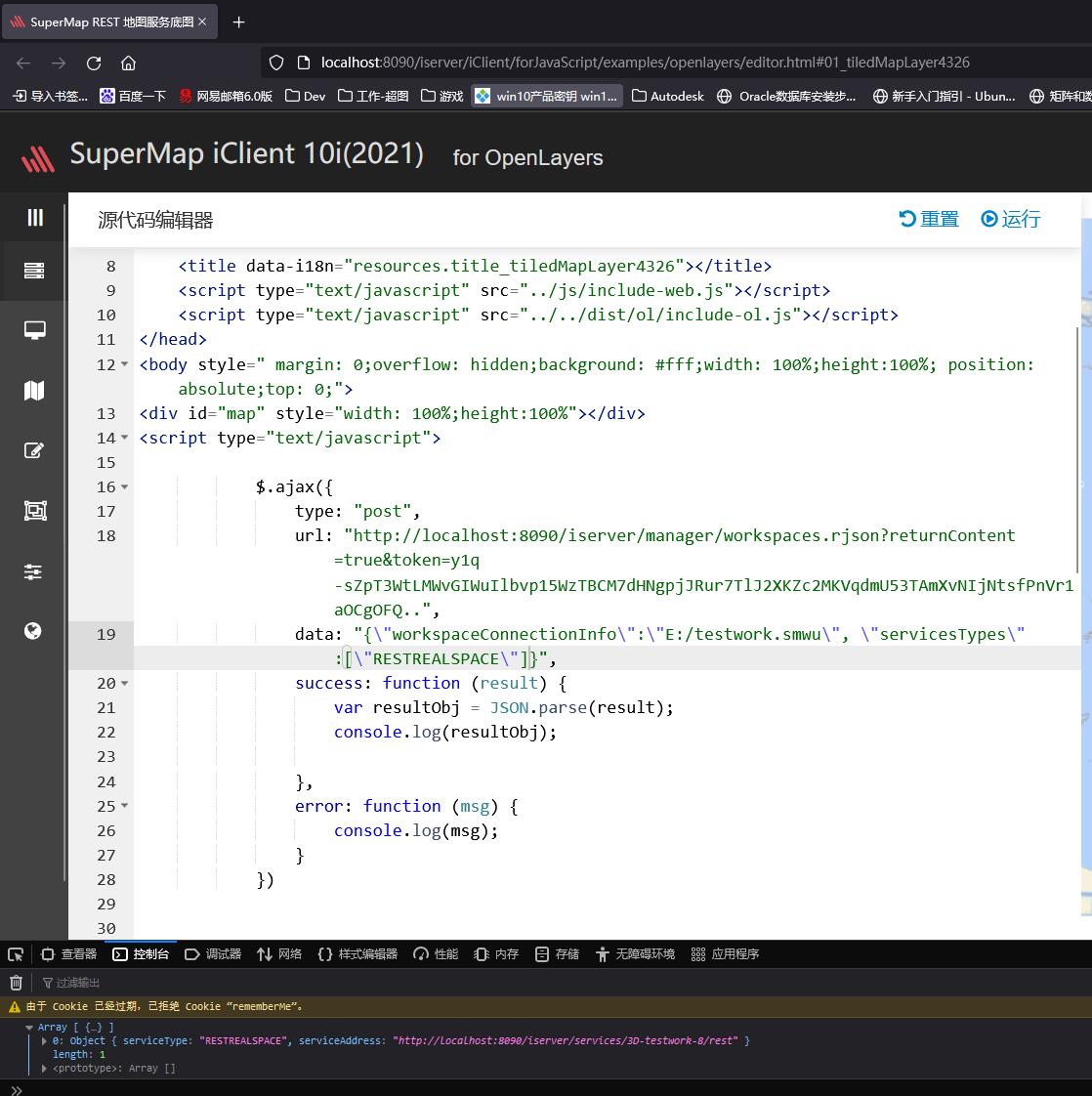Image resolution: width=1092 pixels, height=1096 pixels.
Task: Click line number 19 in gutter
Action: click(x=105, y=634)
